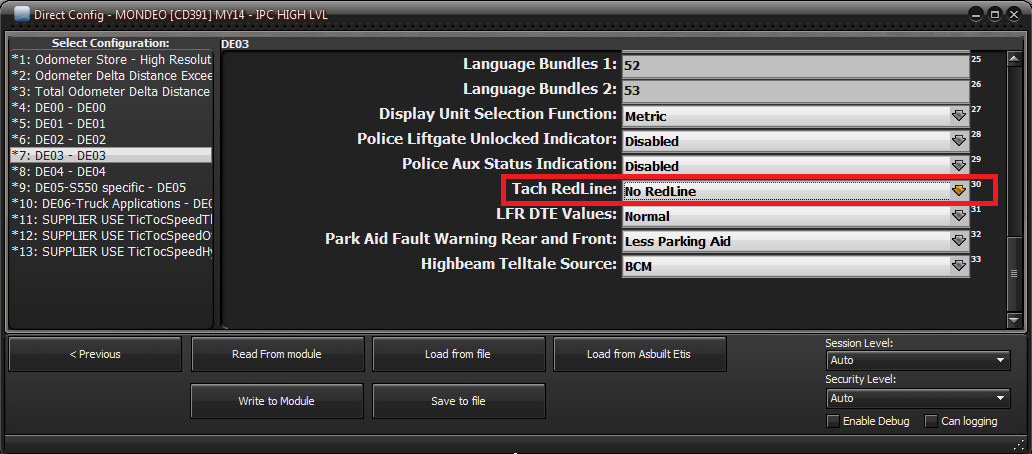Click the Display Unit Selection Function arrow icon

[958, 115]
